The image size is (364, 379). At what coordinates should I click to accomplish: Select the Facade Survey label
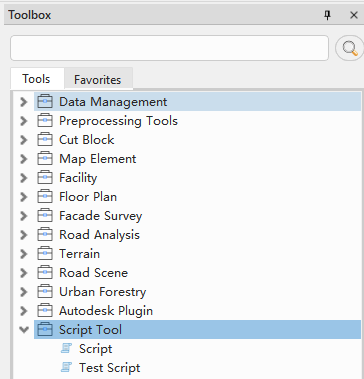101,216
